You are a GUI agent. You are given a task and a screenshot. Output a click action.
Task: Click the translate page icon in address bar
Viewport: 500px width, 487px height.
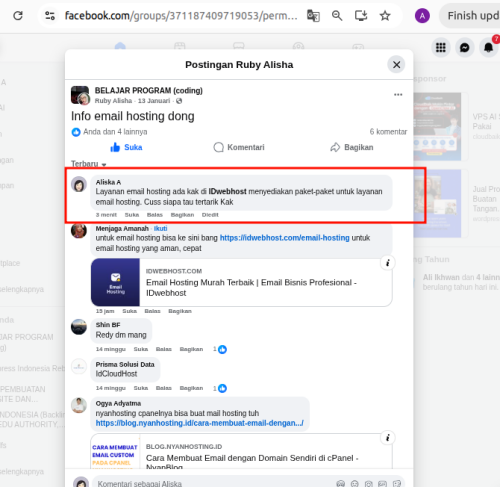coord(313,16)
